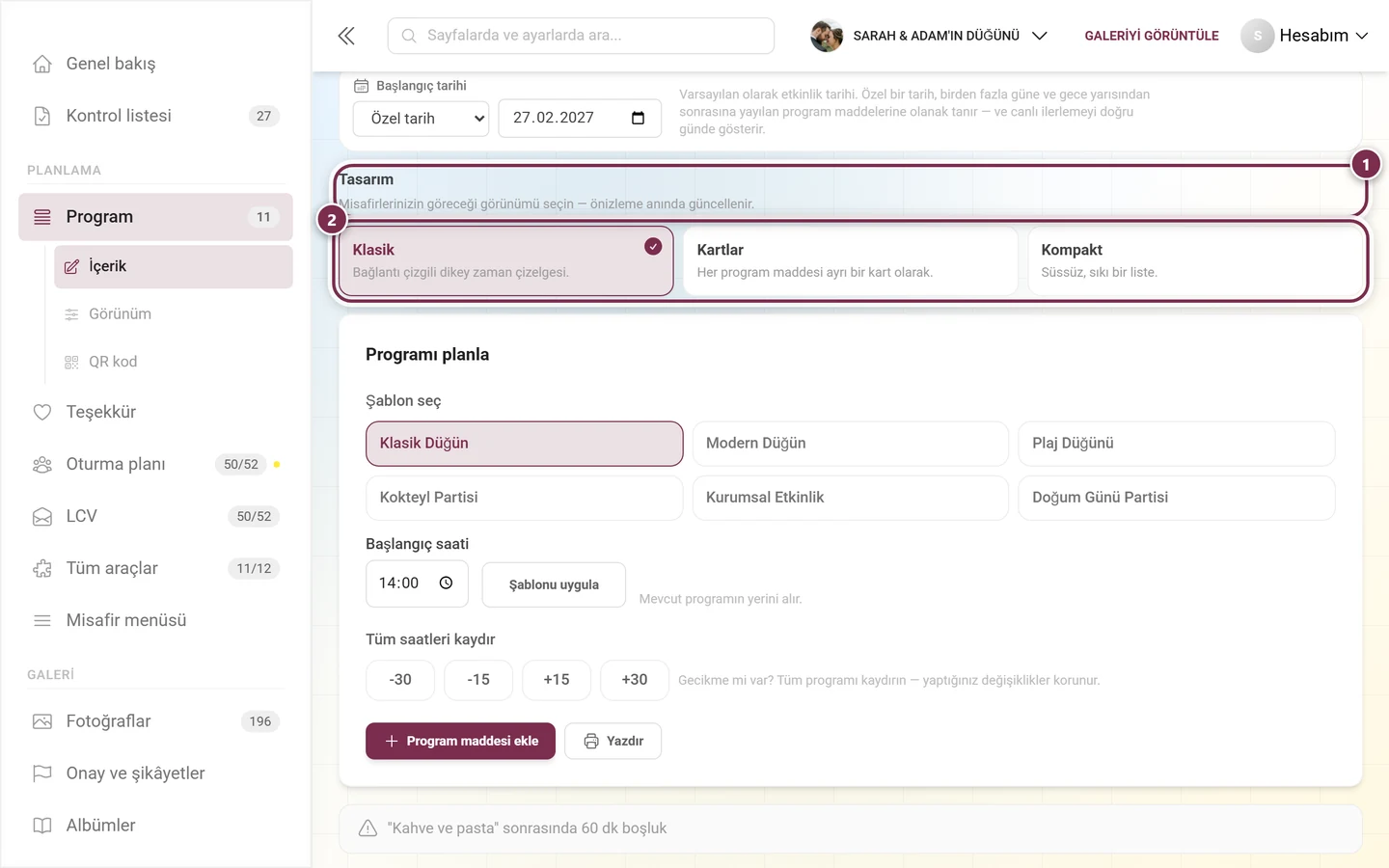The image size is (1389, 868).
Task: Click the Şablonu uygula button
Action: 554,584
